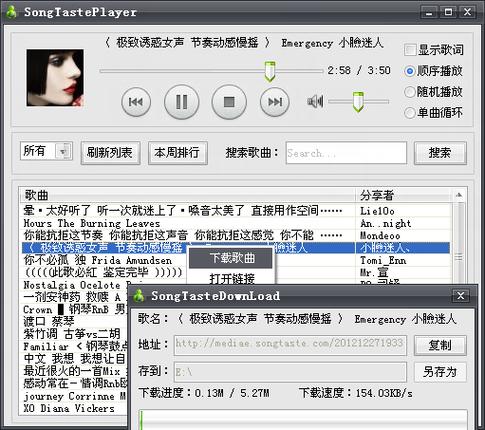Image resolution: width=485 pixels, height=430 pixels.
Task: Click sharer name An..night
Action: 386,223
